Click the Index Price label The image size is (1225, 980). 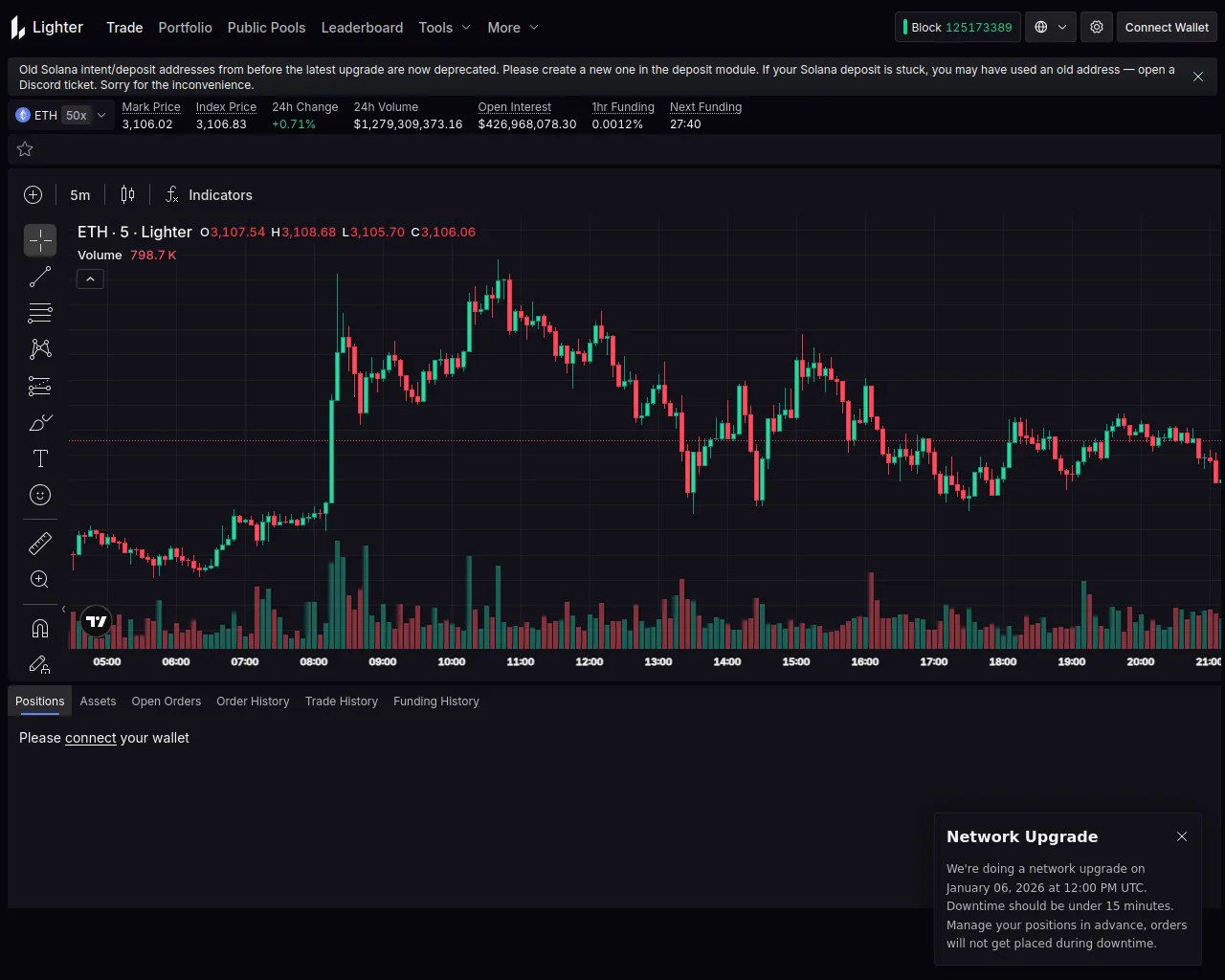[226, 107]
